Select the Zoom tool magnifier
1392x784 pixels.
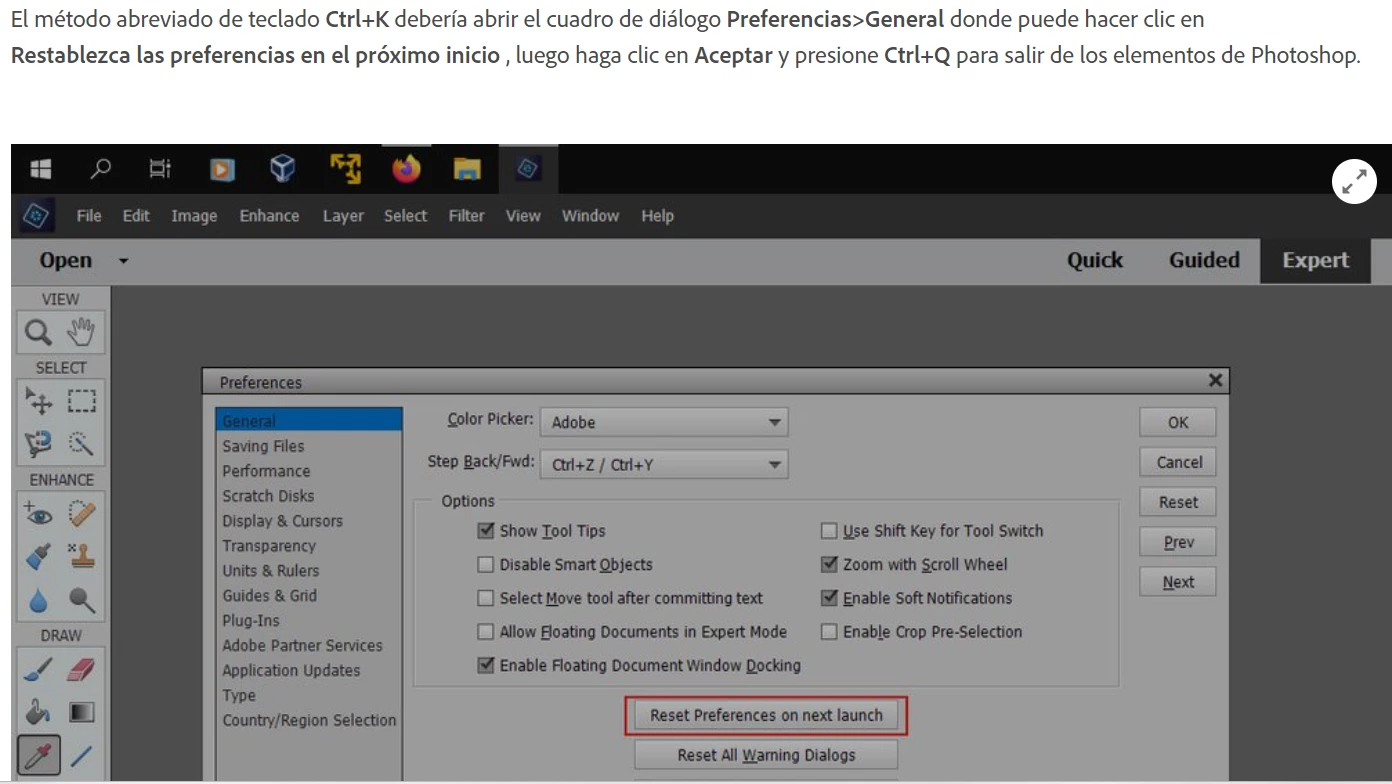39,332
